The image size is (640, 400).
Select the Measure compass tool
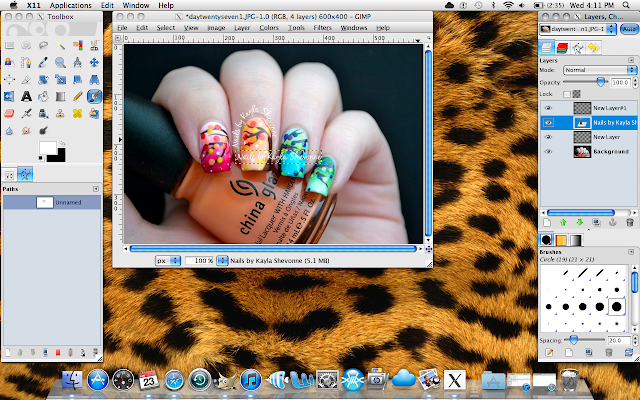pos(78,62)
